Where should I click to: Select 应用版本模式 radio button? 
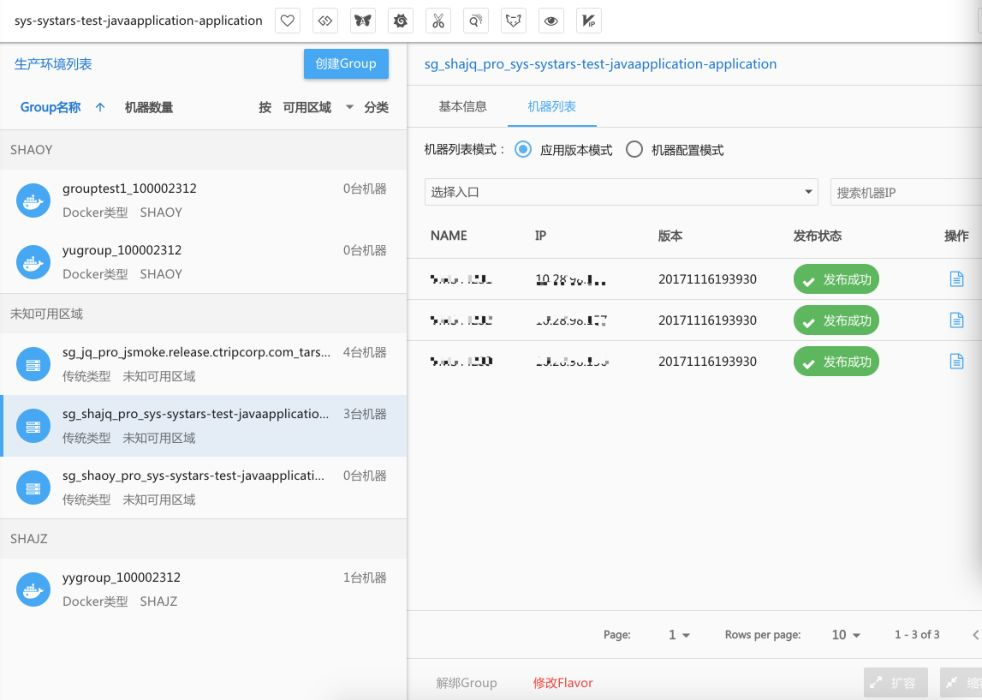pyautogui.click(x=523, y=150)
